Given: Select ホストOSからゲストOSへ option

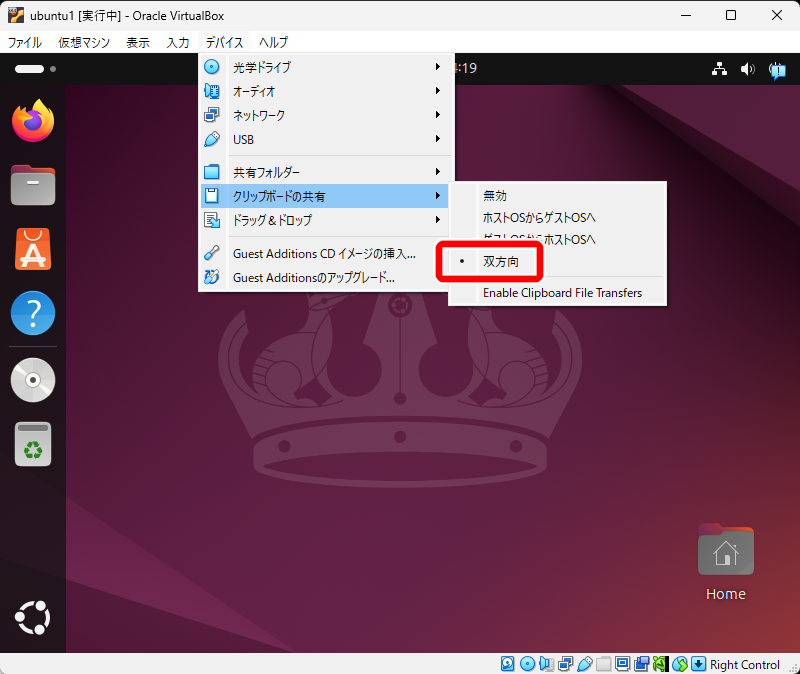Looking at the screenshot, I should [557, 217].
